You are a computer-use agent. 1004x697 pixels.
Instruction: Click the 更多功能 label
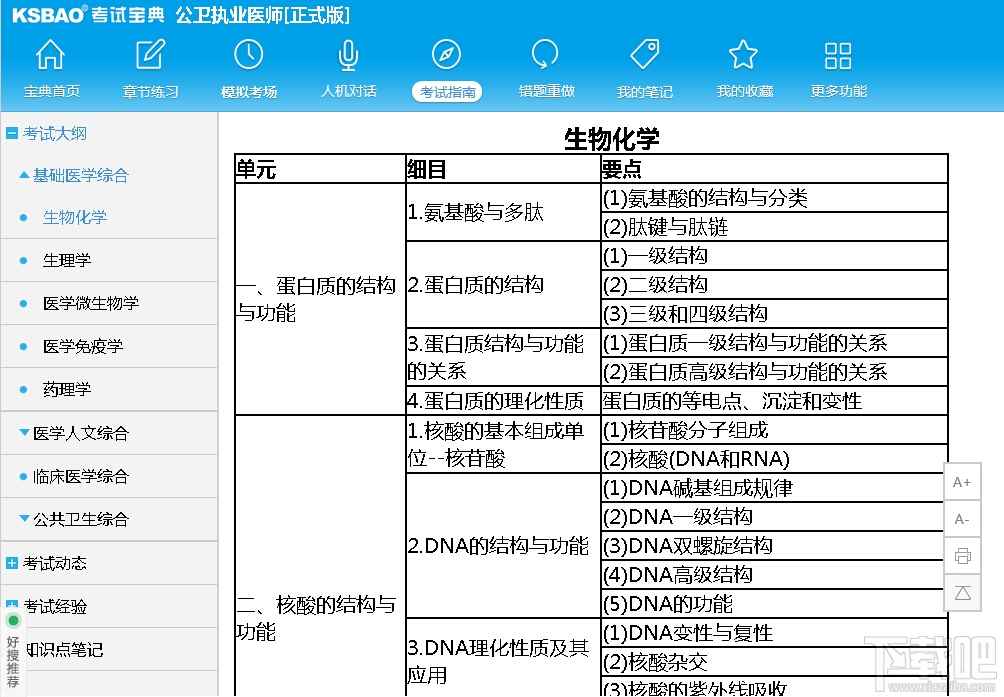point(839,92)
